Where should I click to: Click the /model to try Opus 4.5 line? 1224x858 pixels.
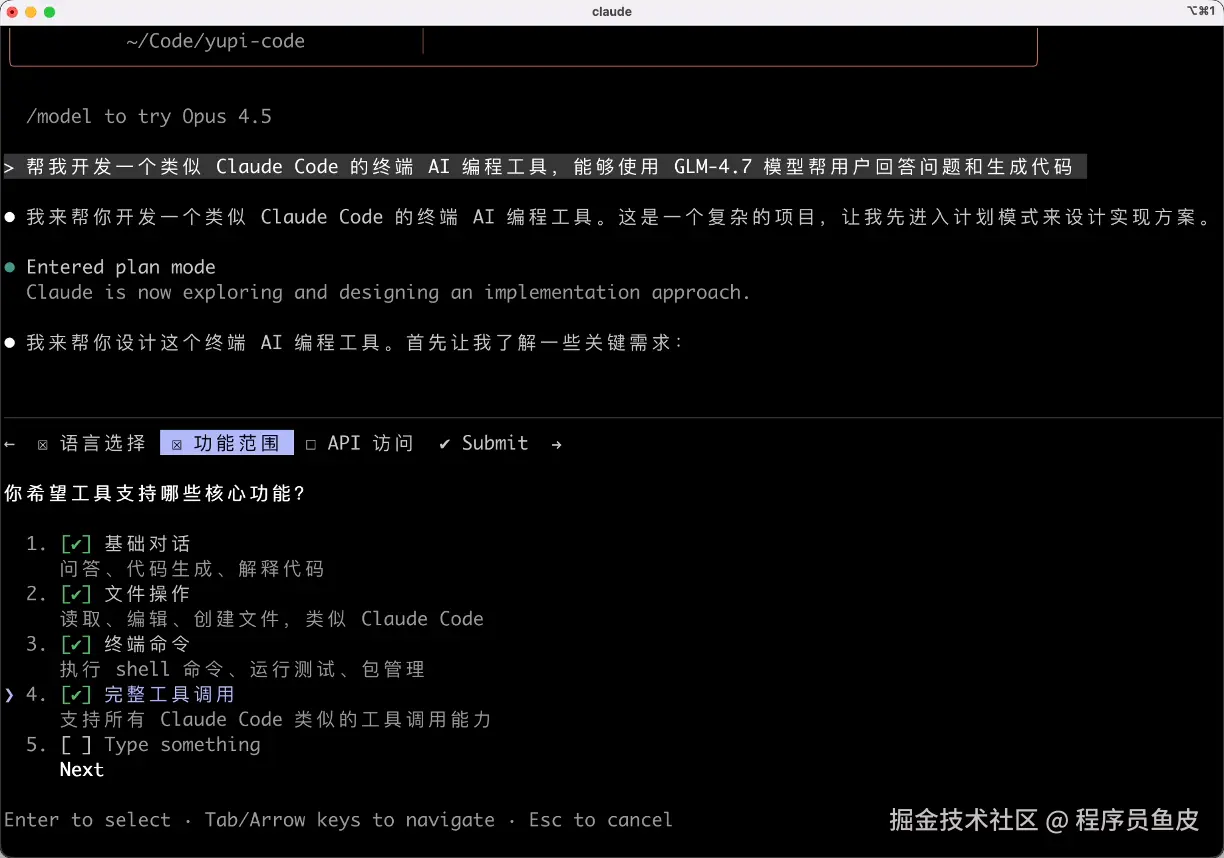pyautogui.click(x=149, y=117)
